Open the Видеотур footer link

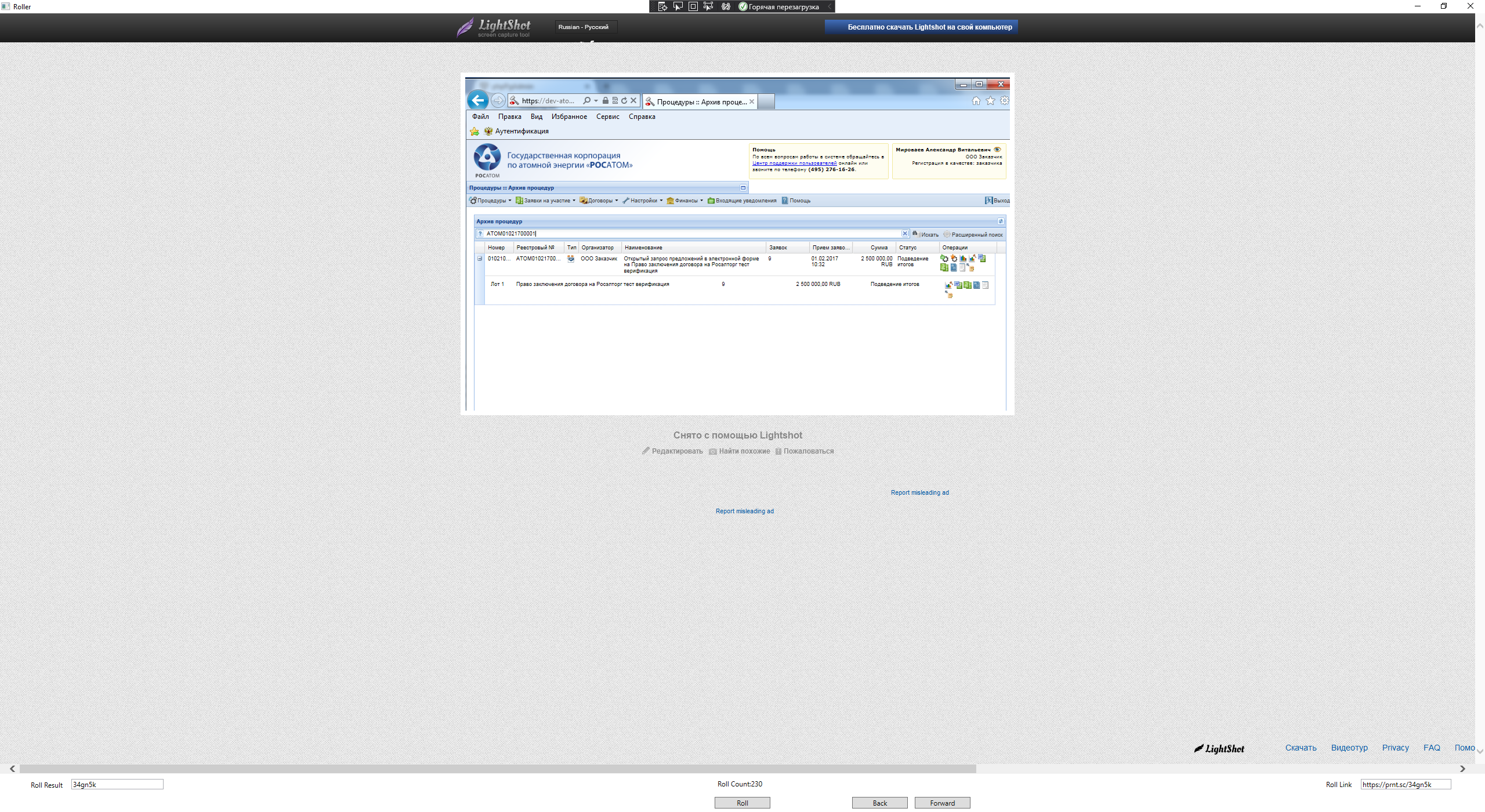click(1349, 748)
